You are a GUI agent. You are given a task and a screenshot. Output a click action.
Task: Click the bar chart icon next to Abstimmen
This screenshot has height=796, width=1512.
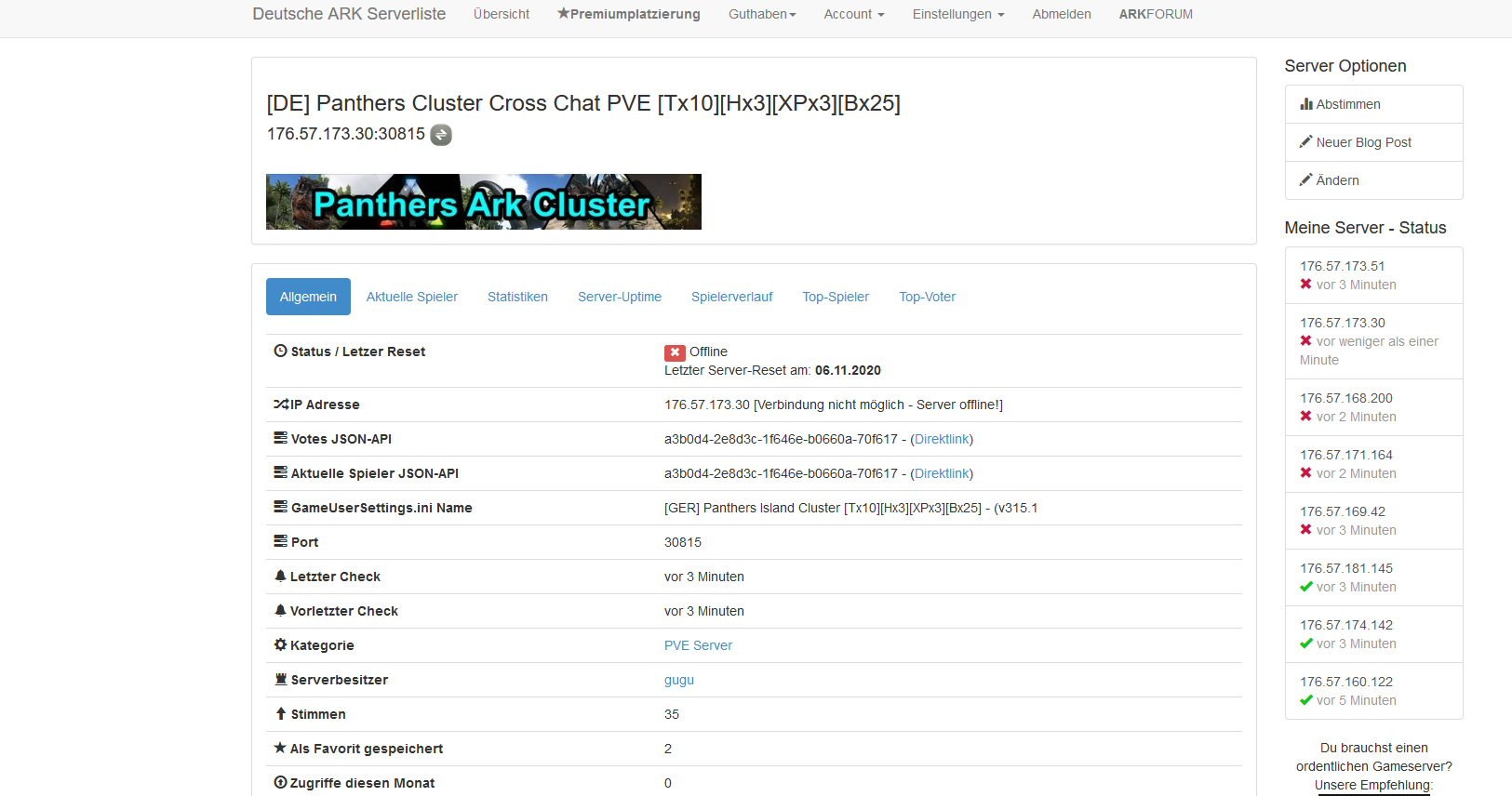tap(1306, 104)
